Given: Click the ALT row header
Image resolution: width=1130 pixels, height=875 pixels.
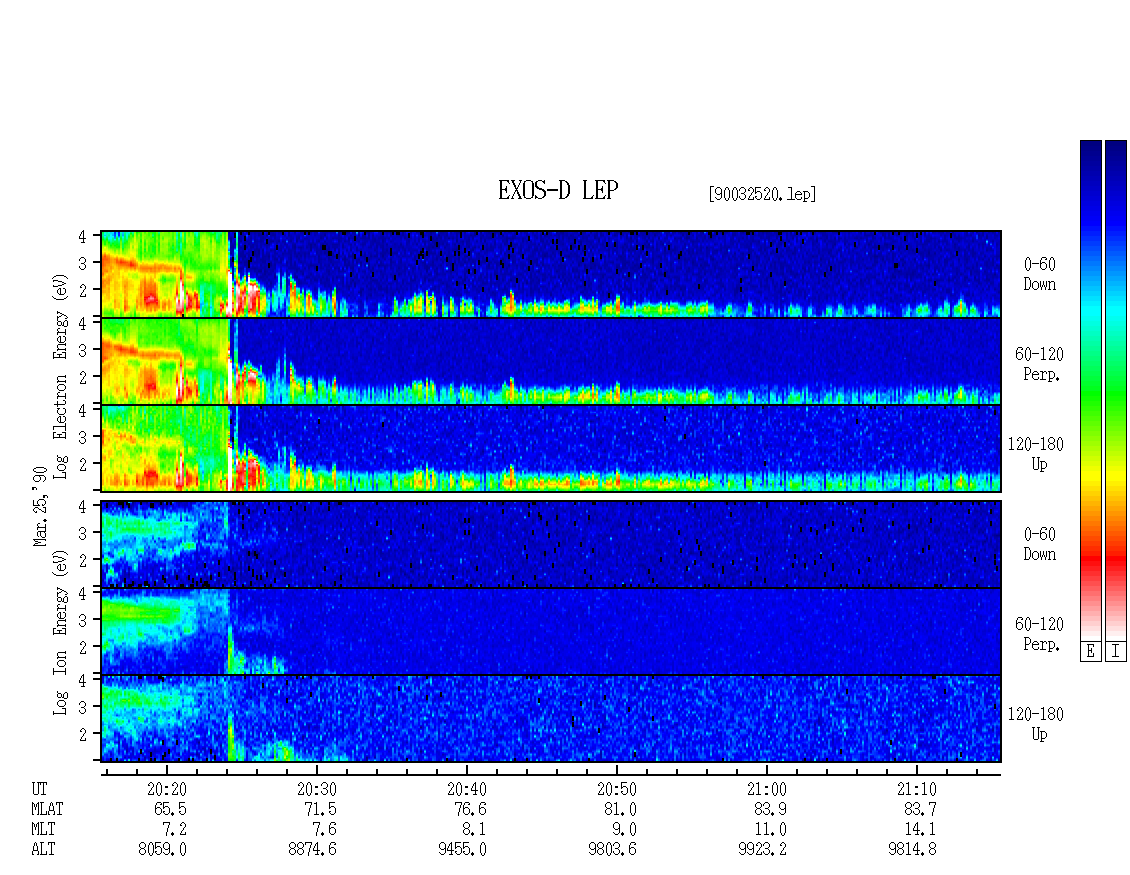Looking at the screenshot, I should pos(43,850).
